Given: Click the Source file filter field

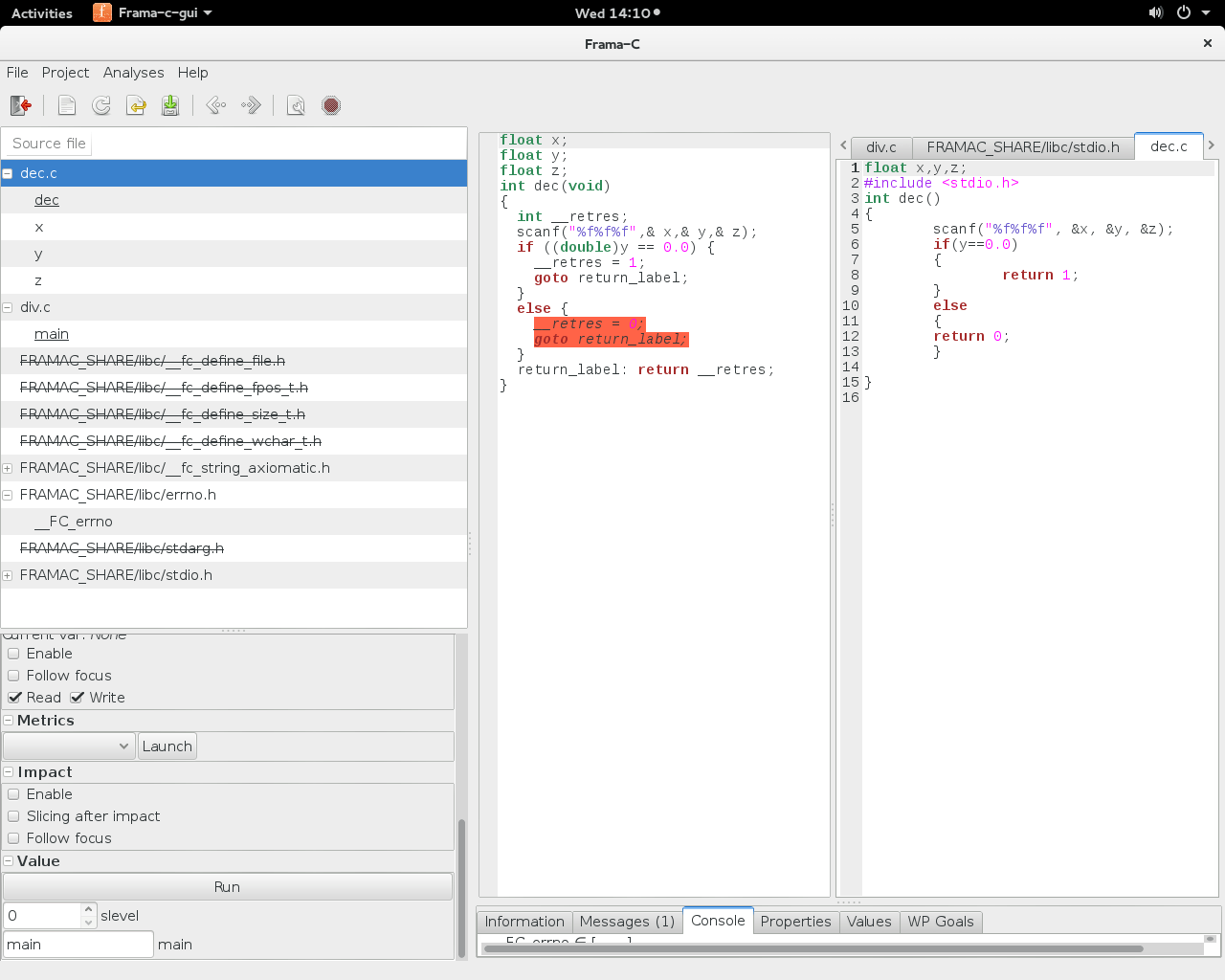Looking at the screenshot, I should coord(50,144).
